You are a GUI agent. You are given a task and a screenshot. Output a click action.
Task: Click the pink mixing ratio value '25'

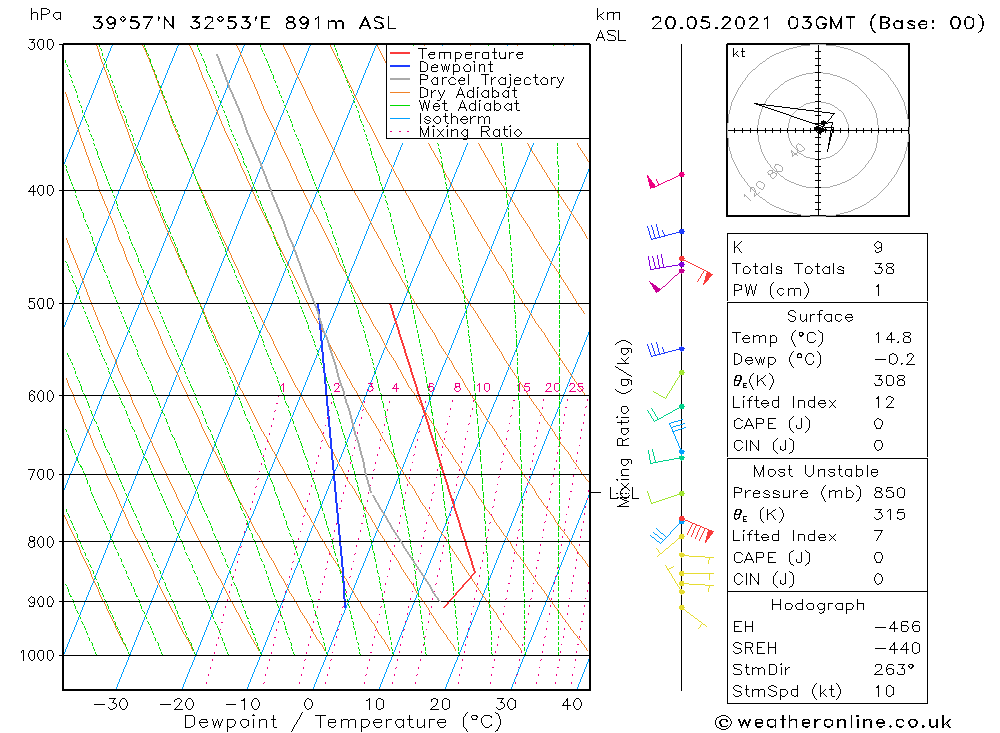click(x=576, y=387)
